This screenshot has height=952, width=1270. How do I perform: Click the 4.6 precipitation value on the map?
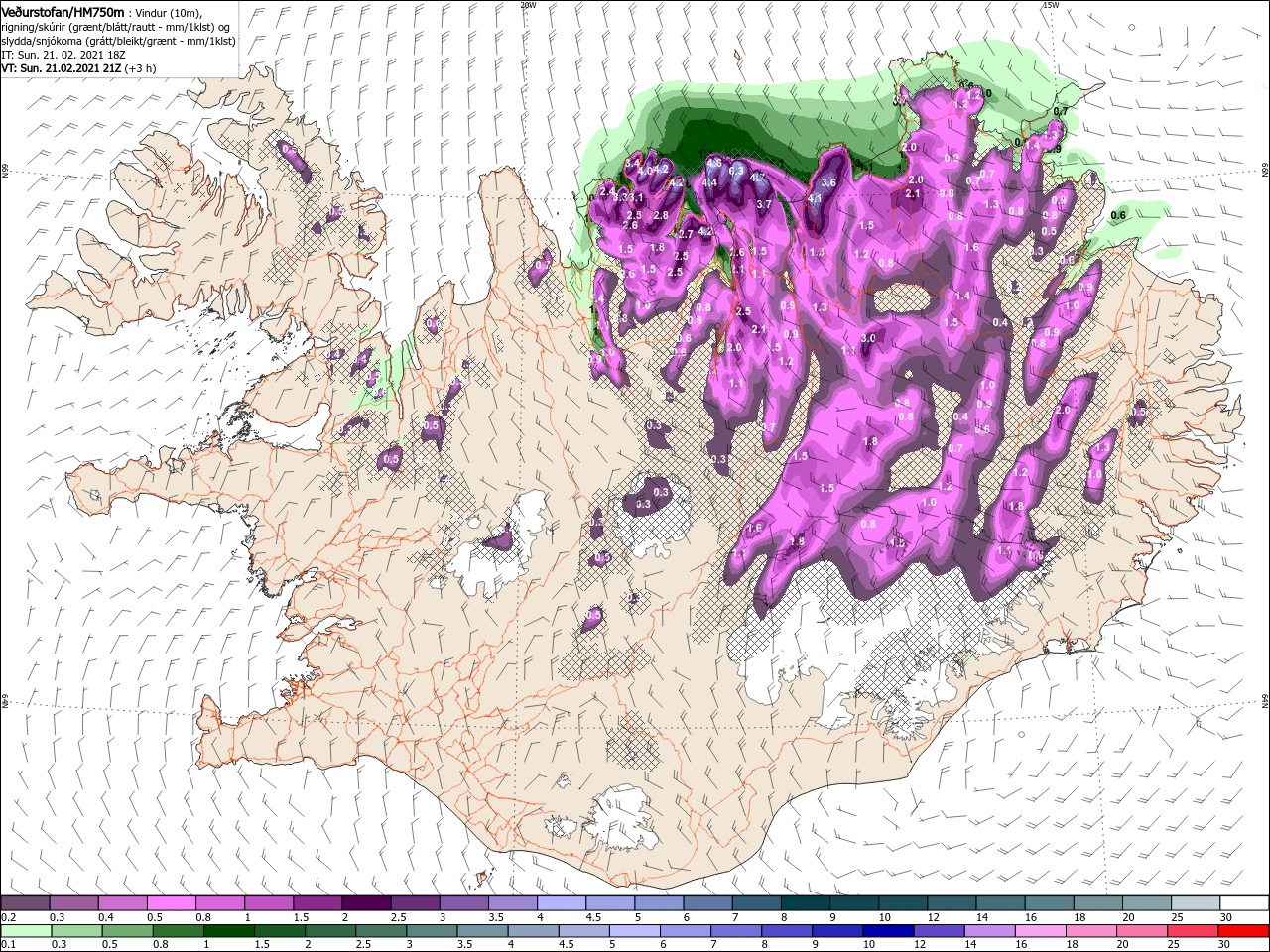click(x=714, y=163)
